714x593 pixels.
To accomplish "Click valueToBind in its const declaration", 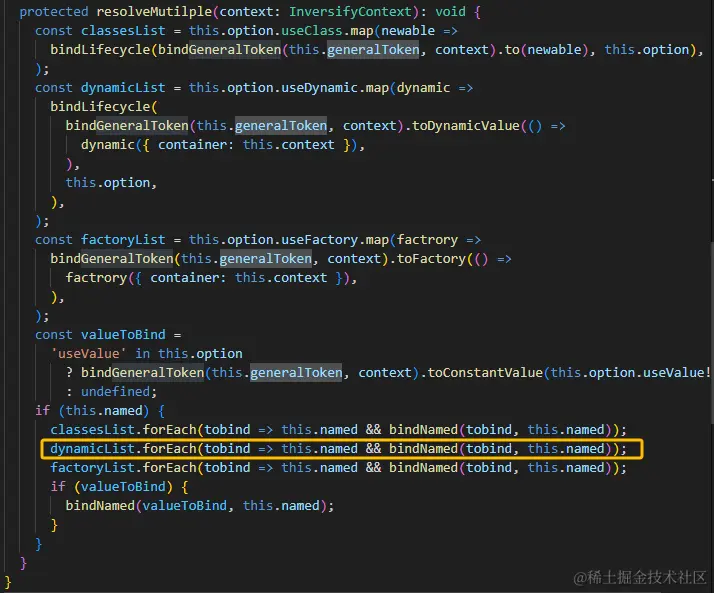I will click(123, 335).
